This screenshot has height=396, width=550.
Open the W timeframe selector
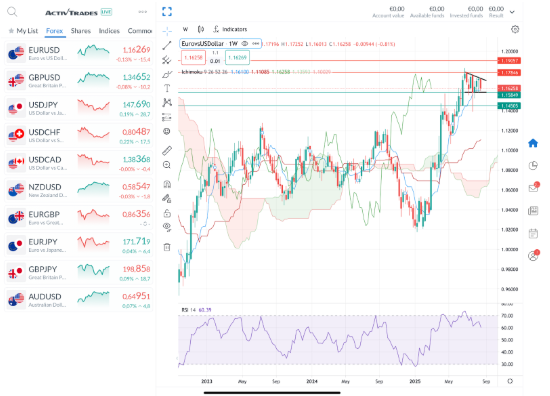(x=186, y=29)
